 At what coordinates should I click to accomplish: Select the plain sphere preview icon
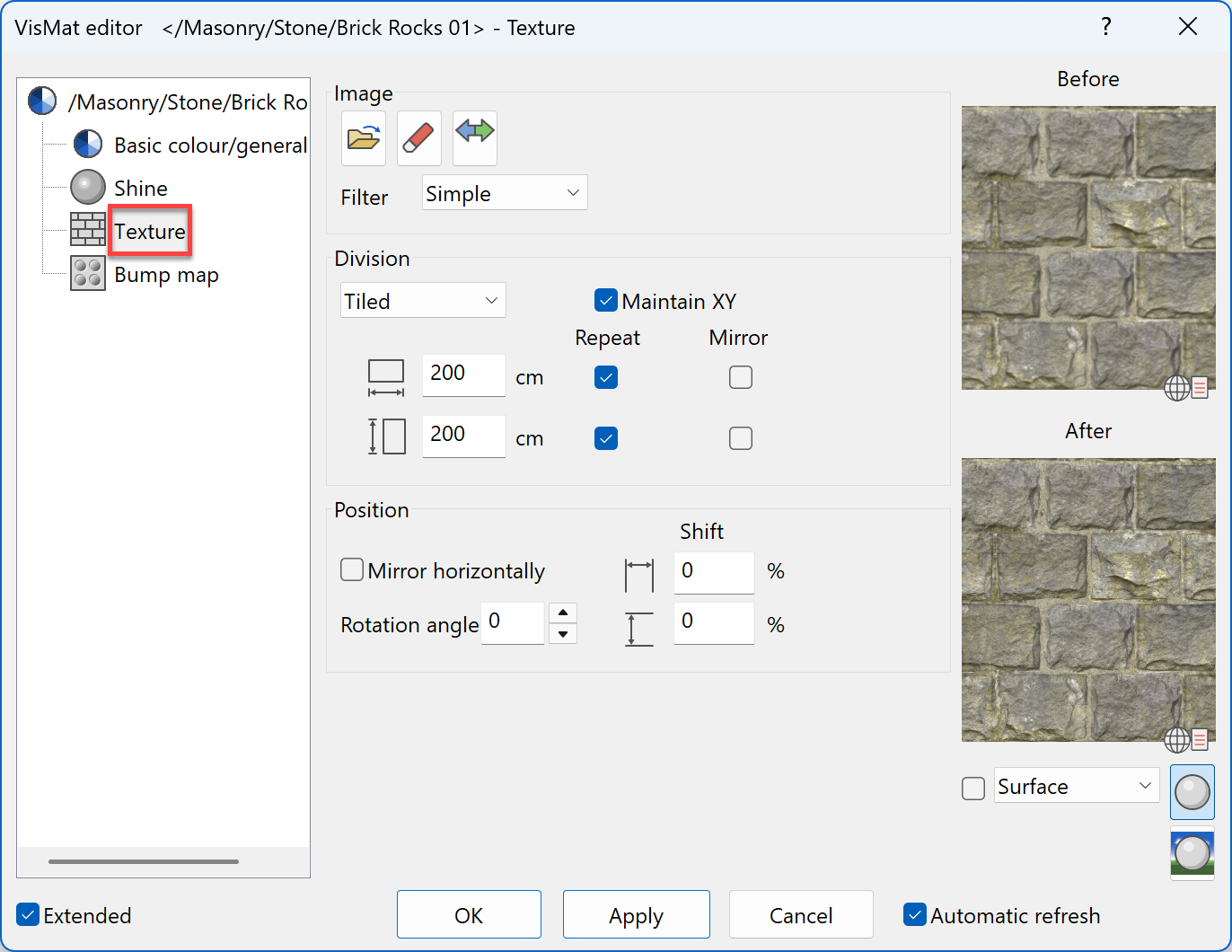tap(1192, 793)
